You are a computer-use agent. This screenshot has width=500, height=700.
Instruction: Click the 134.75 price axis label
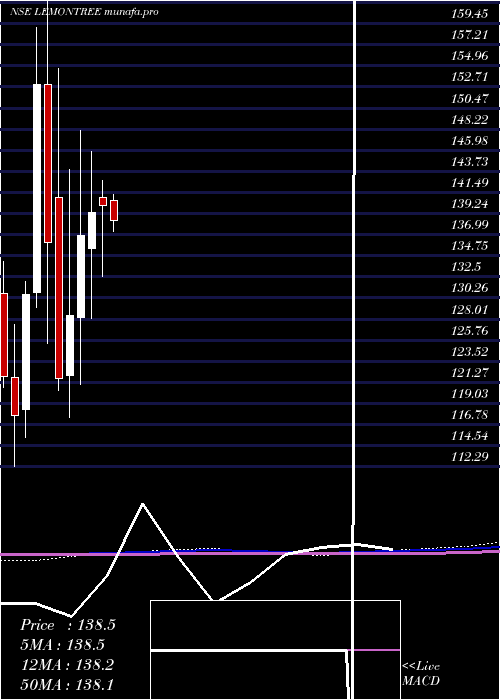pos(470,246)
